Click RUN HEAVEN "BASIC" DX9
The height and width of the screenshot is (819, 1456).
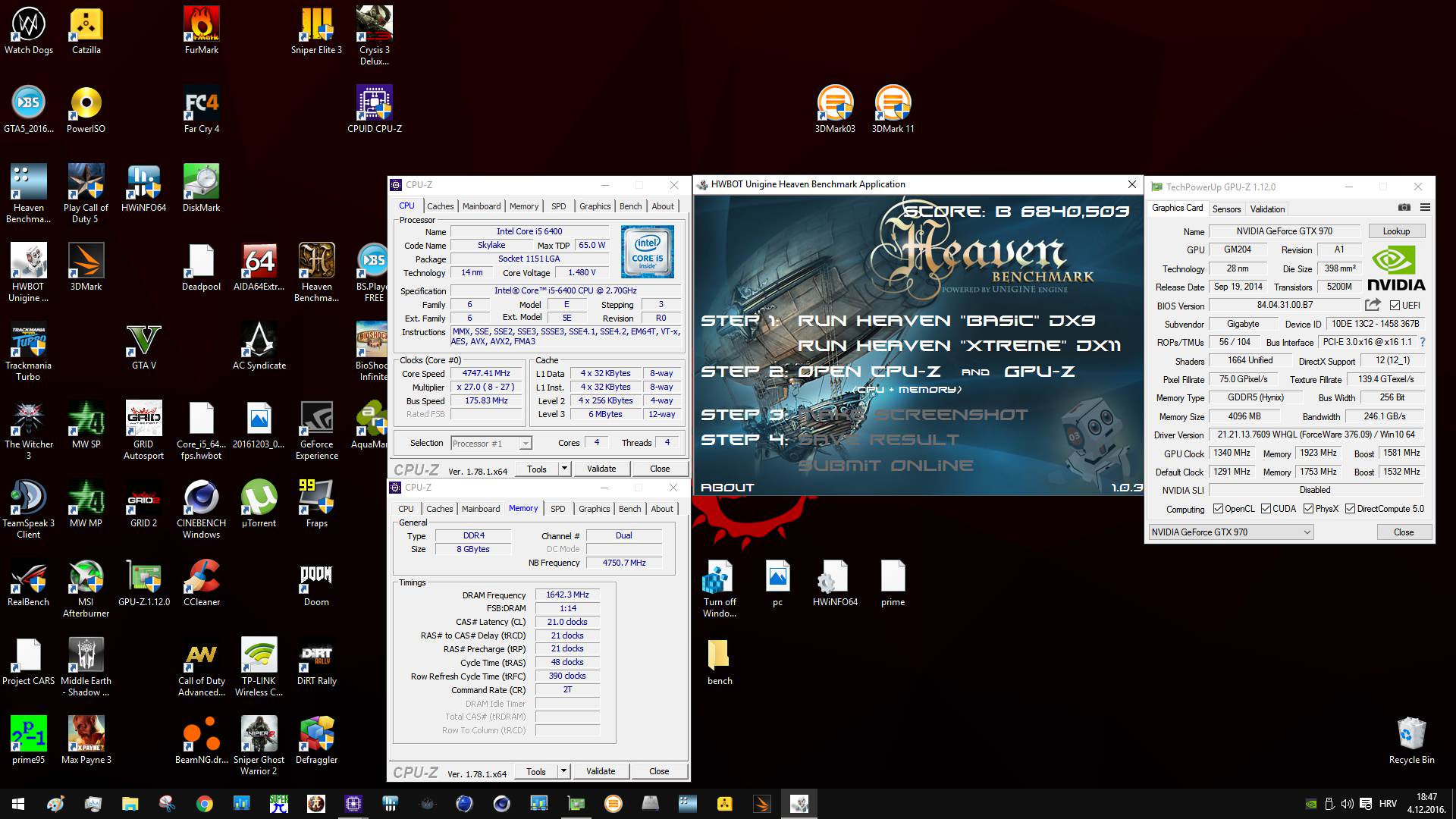(x=946, y=321)
